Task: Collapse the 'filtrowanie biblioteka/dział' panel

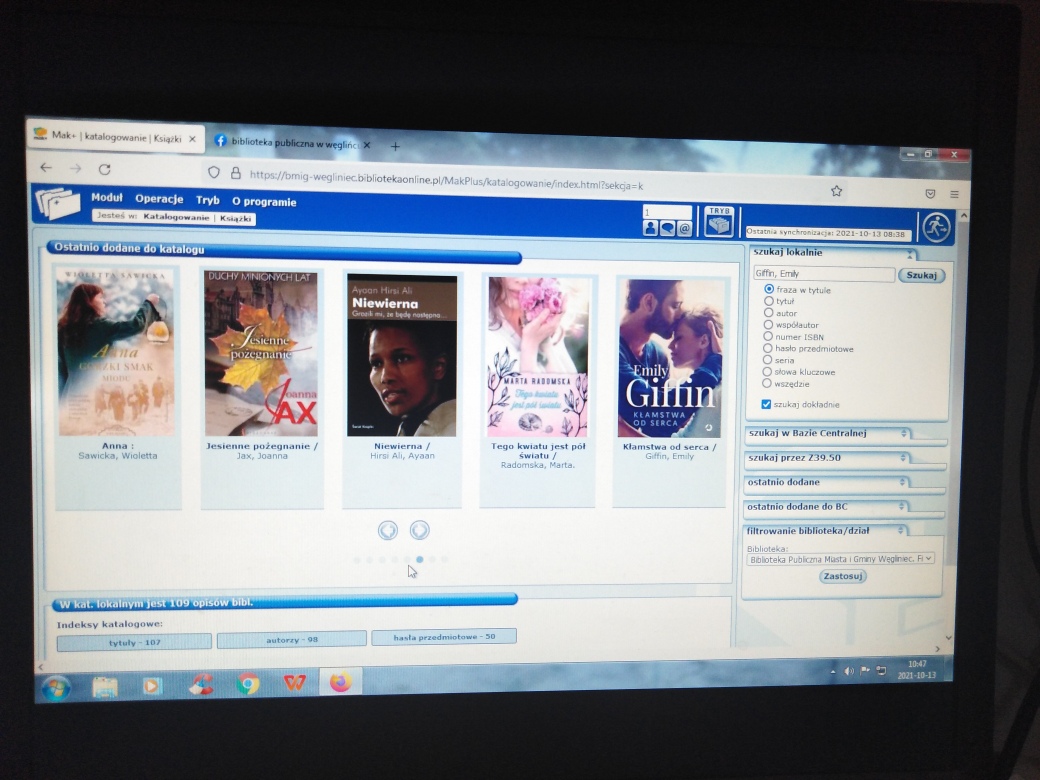Action: click(x=901, y=531)
